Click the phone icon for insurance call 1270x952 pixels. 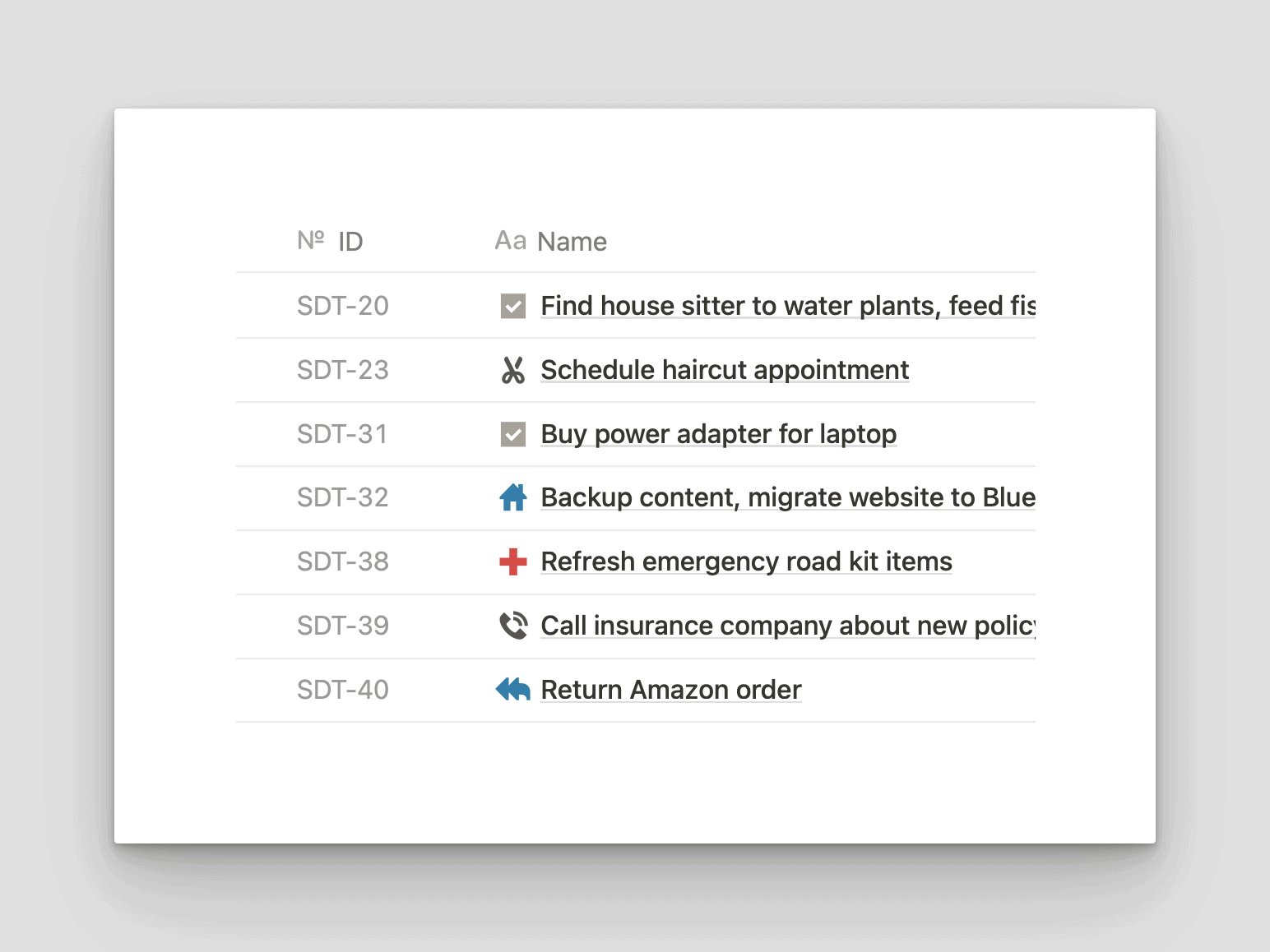click(513, 626)
